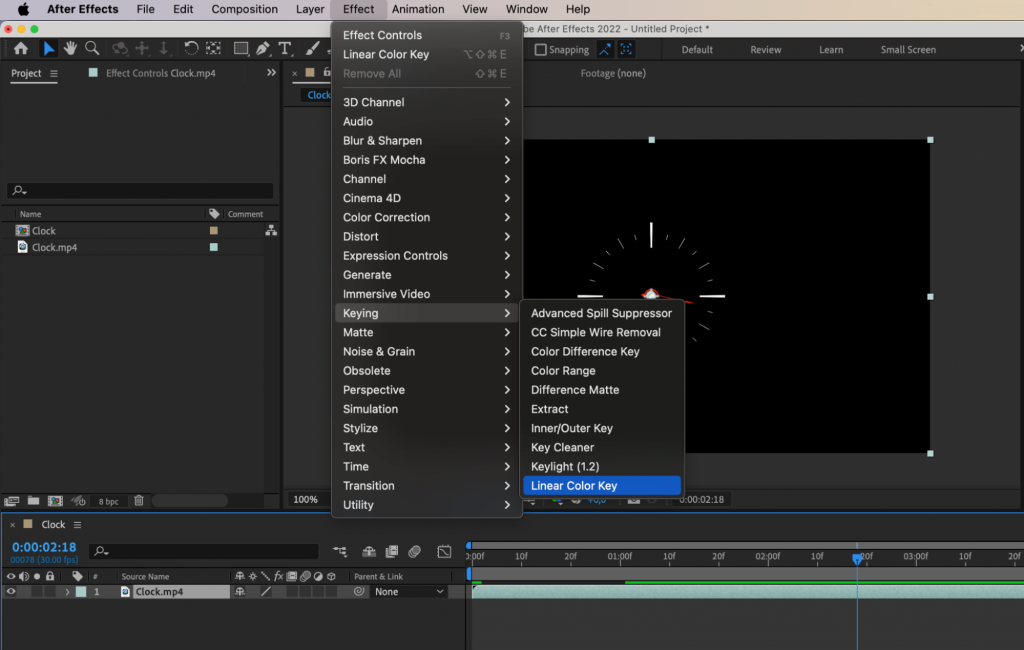
Task: Select the Brush tool
Action: tap(310, 47)
